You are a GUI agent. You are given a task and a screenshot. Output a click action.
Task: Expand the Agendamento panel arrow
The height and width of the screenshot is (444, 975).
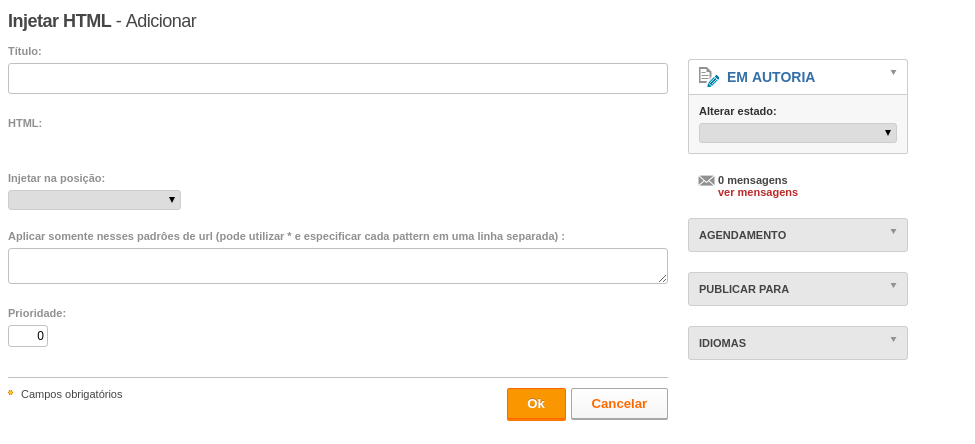(894, 231)
